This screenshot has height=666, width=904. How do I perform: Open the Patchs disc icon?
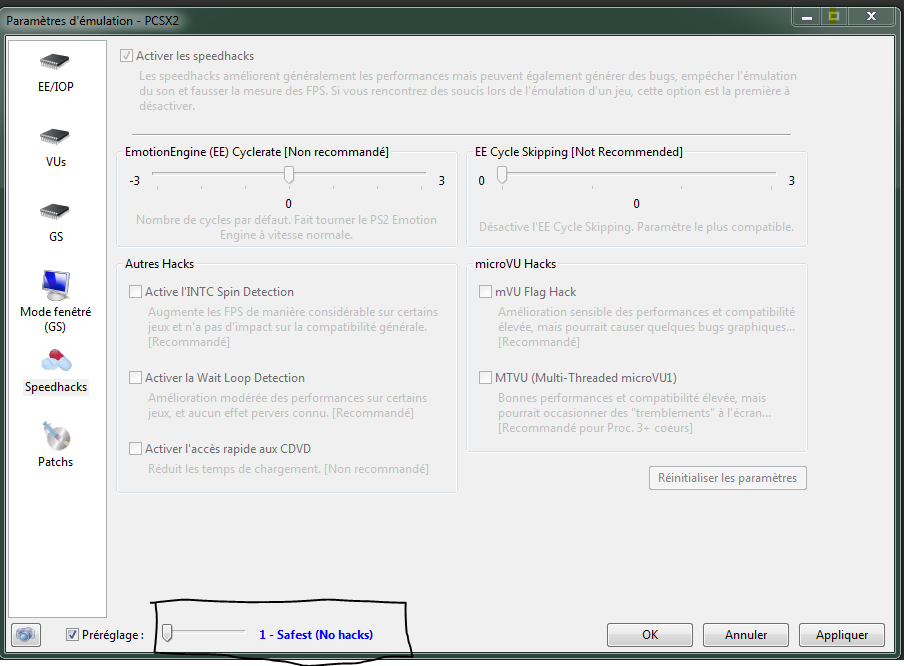pyautogui.click(x=56, y=437)
